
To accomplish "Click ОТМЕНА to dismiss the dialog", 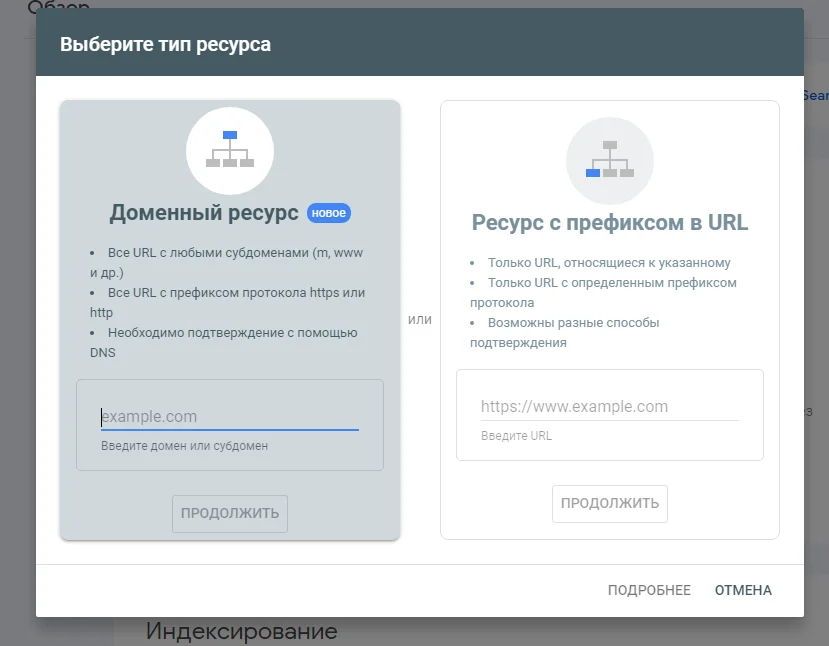I will 742,590.
